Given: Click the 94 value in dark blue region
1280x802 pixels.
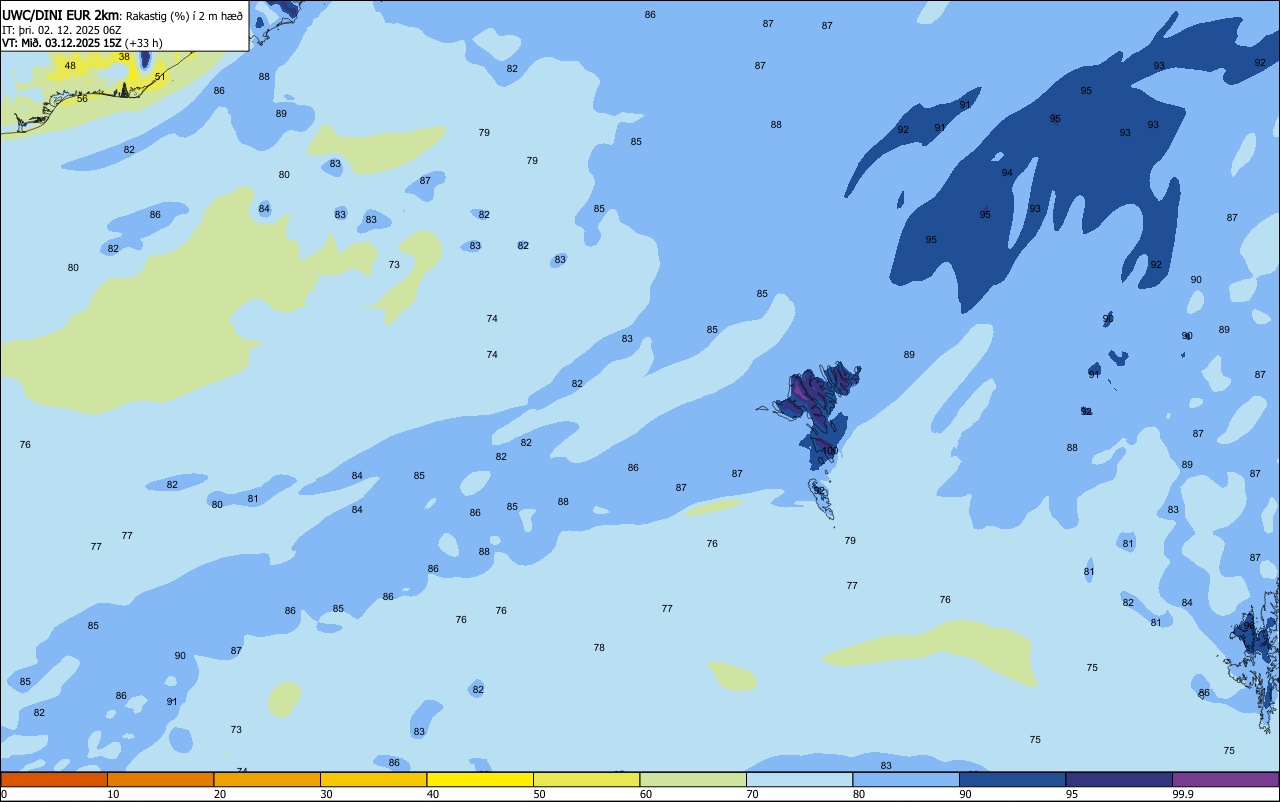Looking at the screenshot, I should pyautogui.click(x=1007, y=173).
